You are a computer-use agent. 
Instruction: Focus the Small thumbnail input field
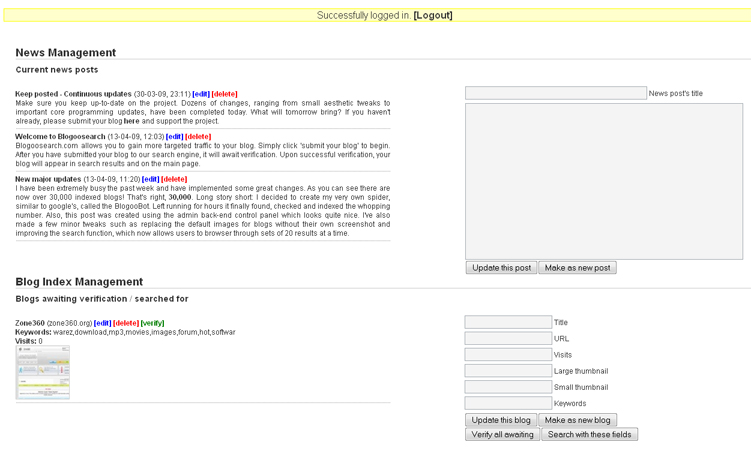click(508, 387)
